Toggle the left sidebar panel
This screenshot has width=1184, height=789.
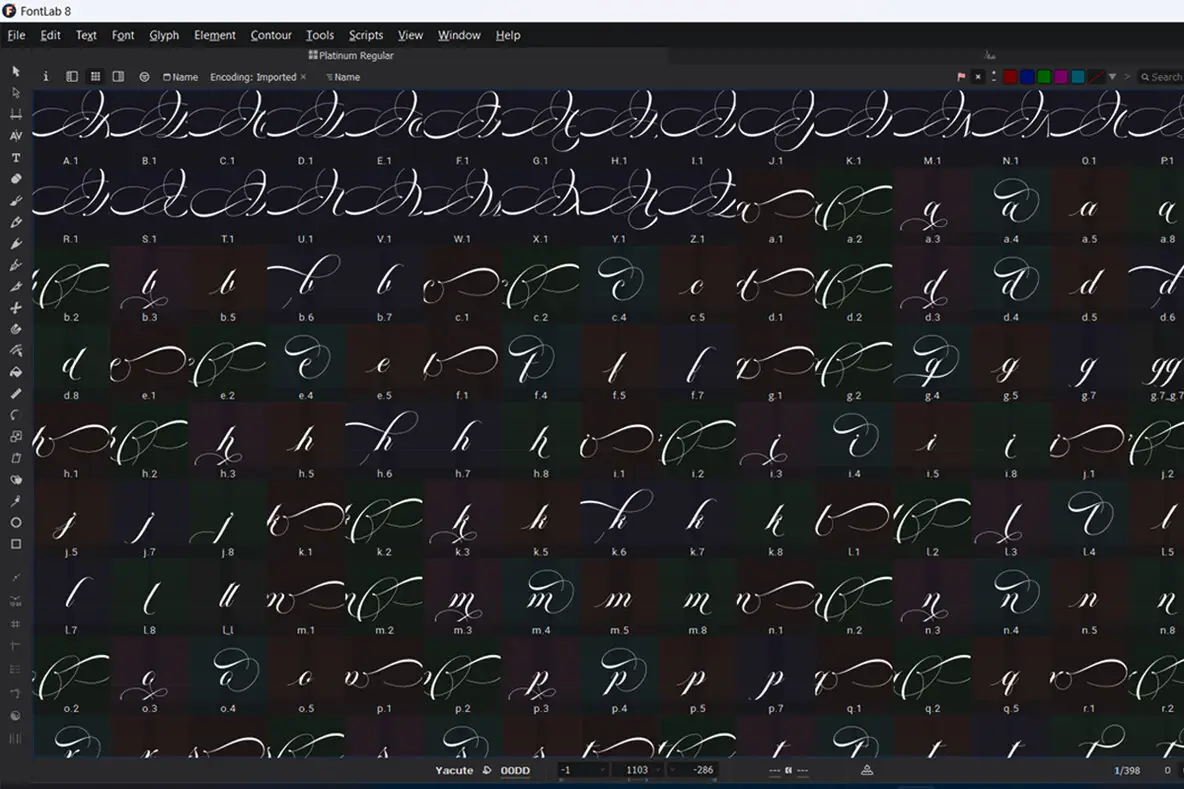(72, 77)
